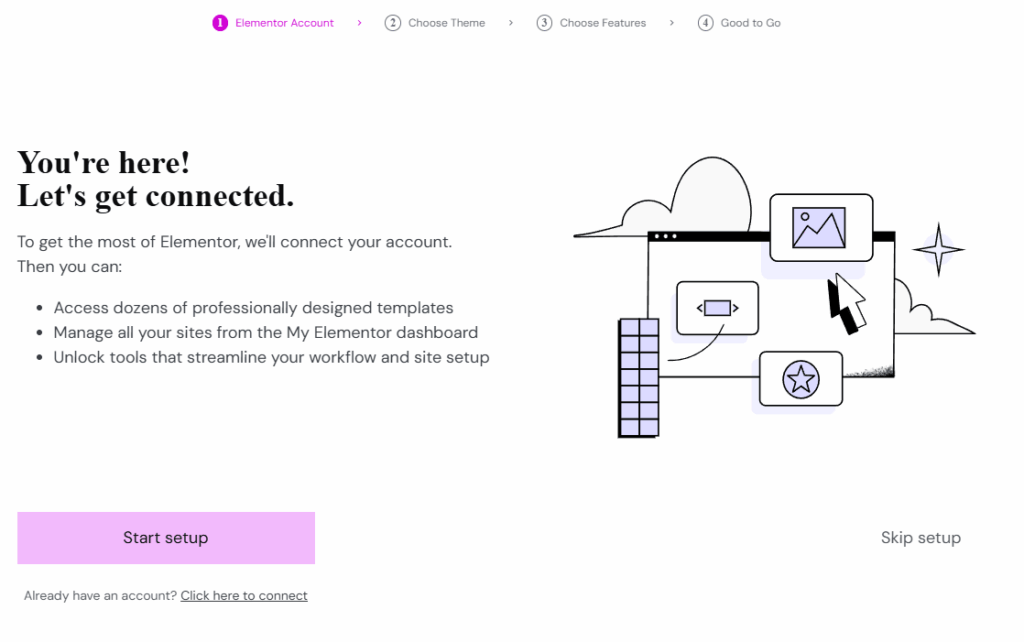Click the step 4 number circle
The height and width of the screenshot is (642, 1024).
[706, 23]
